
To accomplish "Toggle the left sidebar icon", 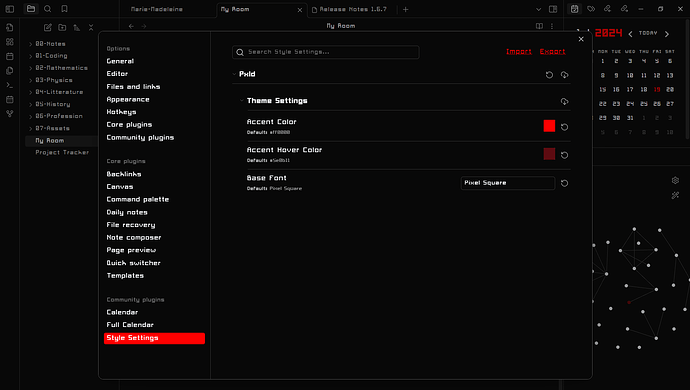I will coord(10,9).
